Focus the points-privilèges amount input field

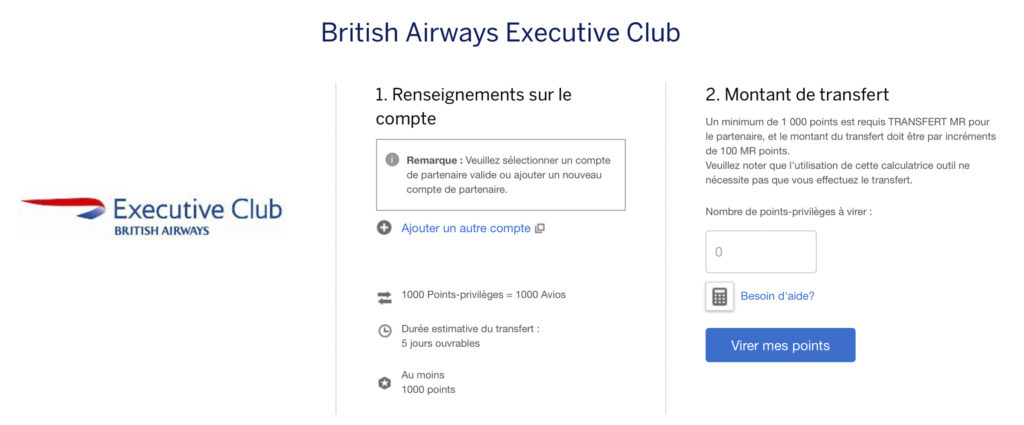tap(761, 252)
